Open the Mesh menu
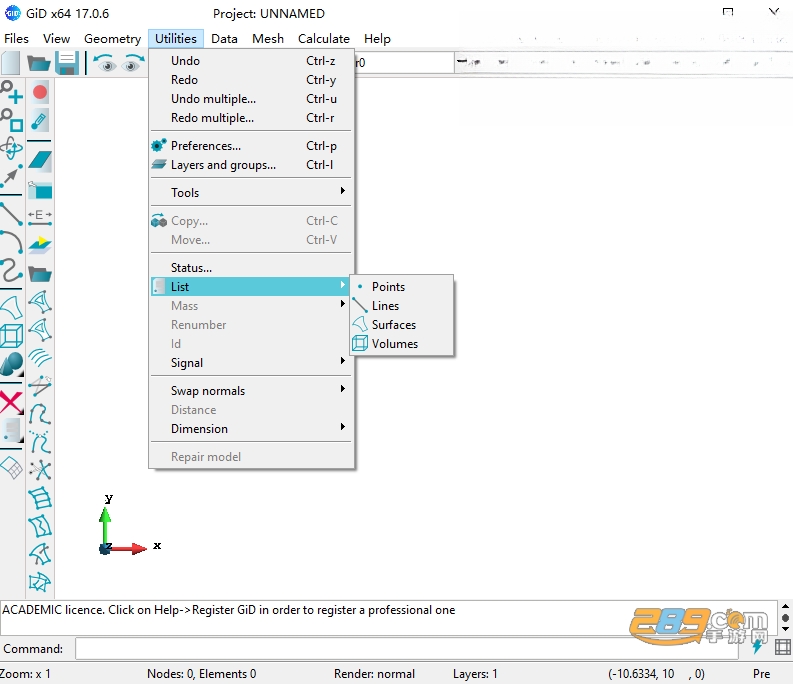Viewport: 793px width, 684px height. click(268, 39)
